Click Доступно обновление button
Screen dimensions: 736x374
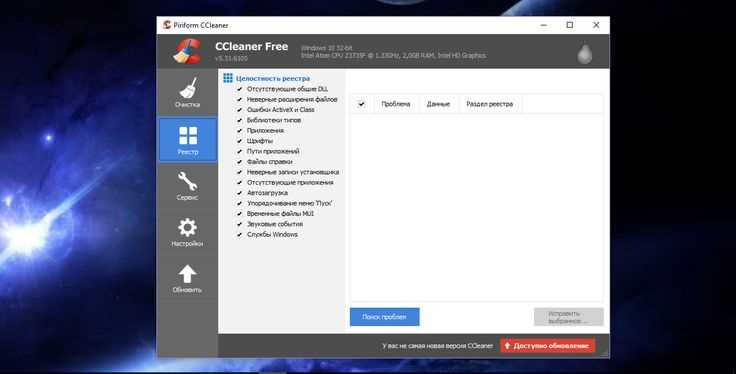pos(547,346)
